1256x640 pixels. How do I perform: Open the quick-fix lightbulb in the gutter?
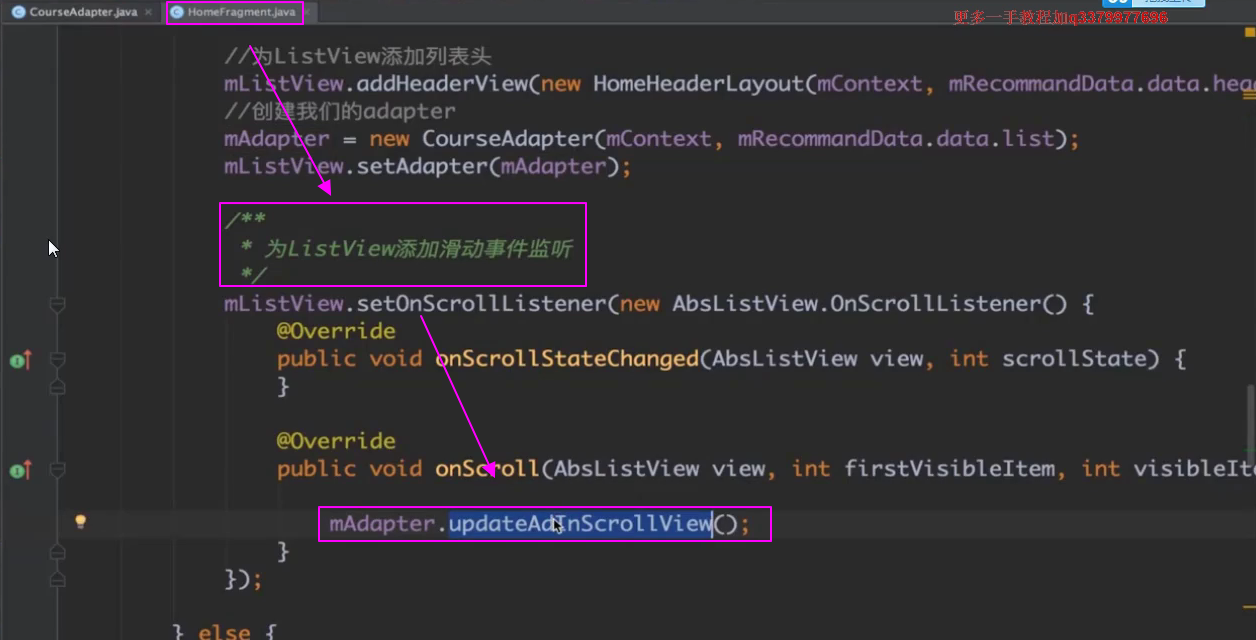tap(81, 521)
